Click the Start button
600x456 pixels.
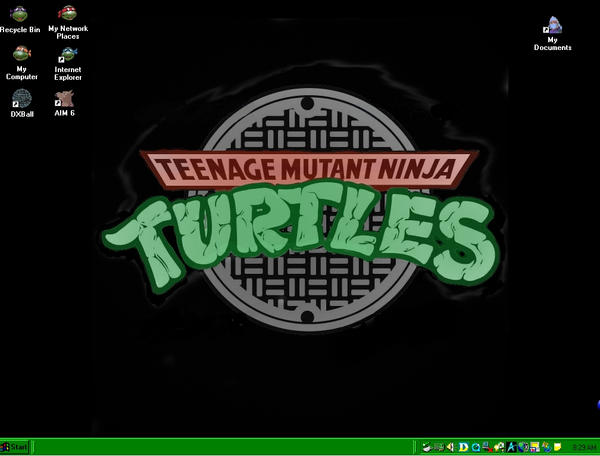pos(15,447)
